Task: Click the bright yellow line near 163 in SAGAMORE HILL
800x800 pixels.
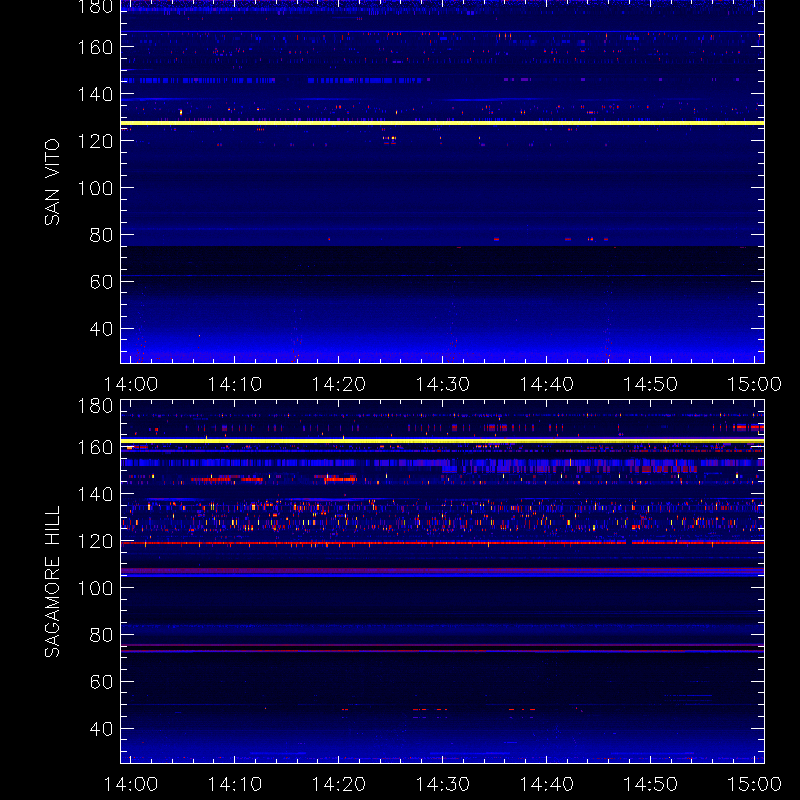Action: pyautogui.click(x=442, y=441)
